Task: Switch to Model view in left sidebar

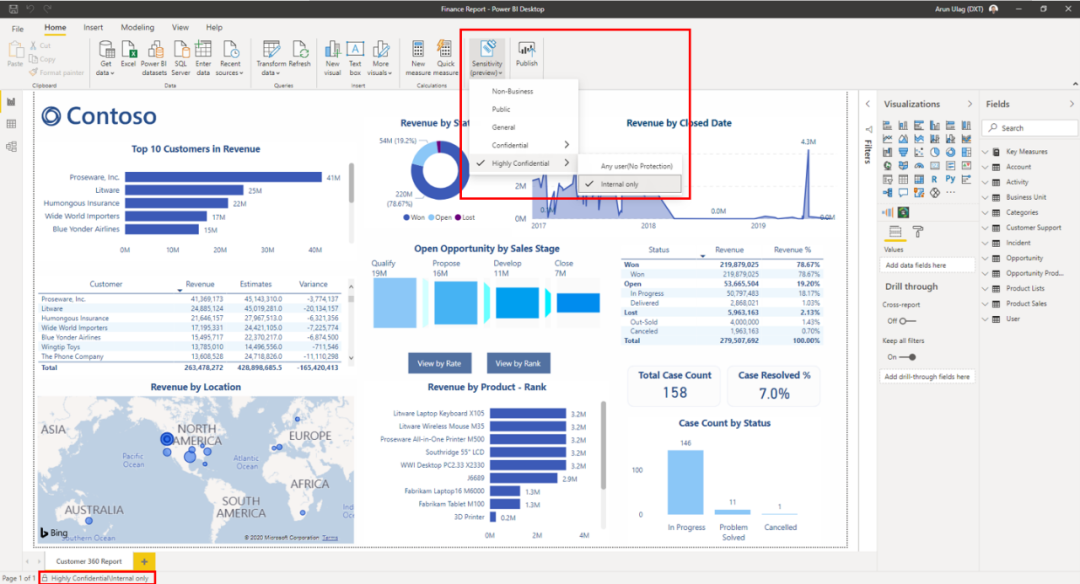Action: coord(11,147)
